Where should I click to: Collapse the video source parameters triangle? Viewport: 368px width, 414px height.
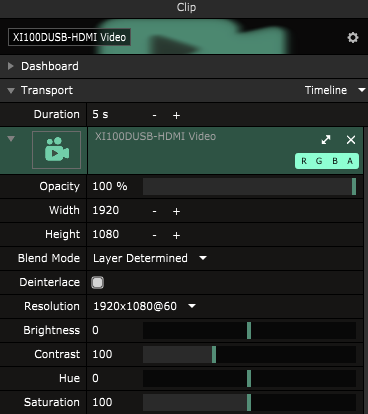coord(11,139)
